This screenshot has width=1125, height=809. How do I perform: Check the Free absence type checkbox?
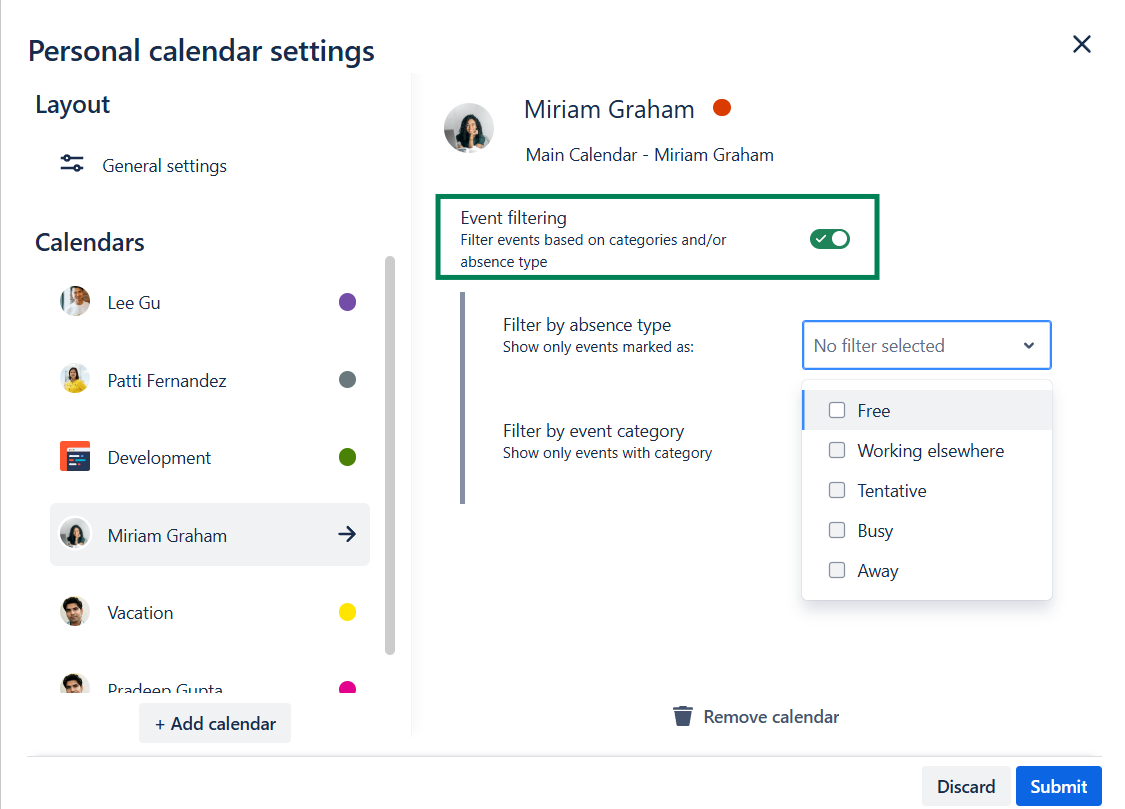tap(837, 410)
